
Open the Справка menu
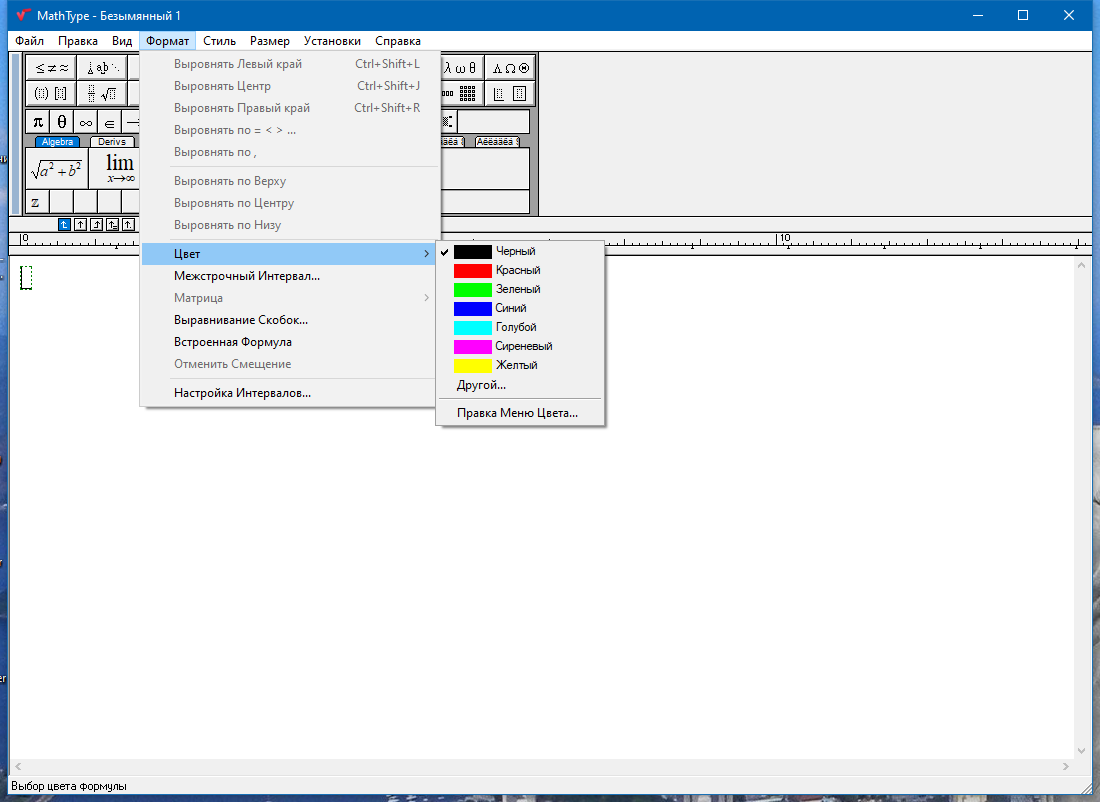click(398, 41)
